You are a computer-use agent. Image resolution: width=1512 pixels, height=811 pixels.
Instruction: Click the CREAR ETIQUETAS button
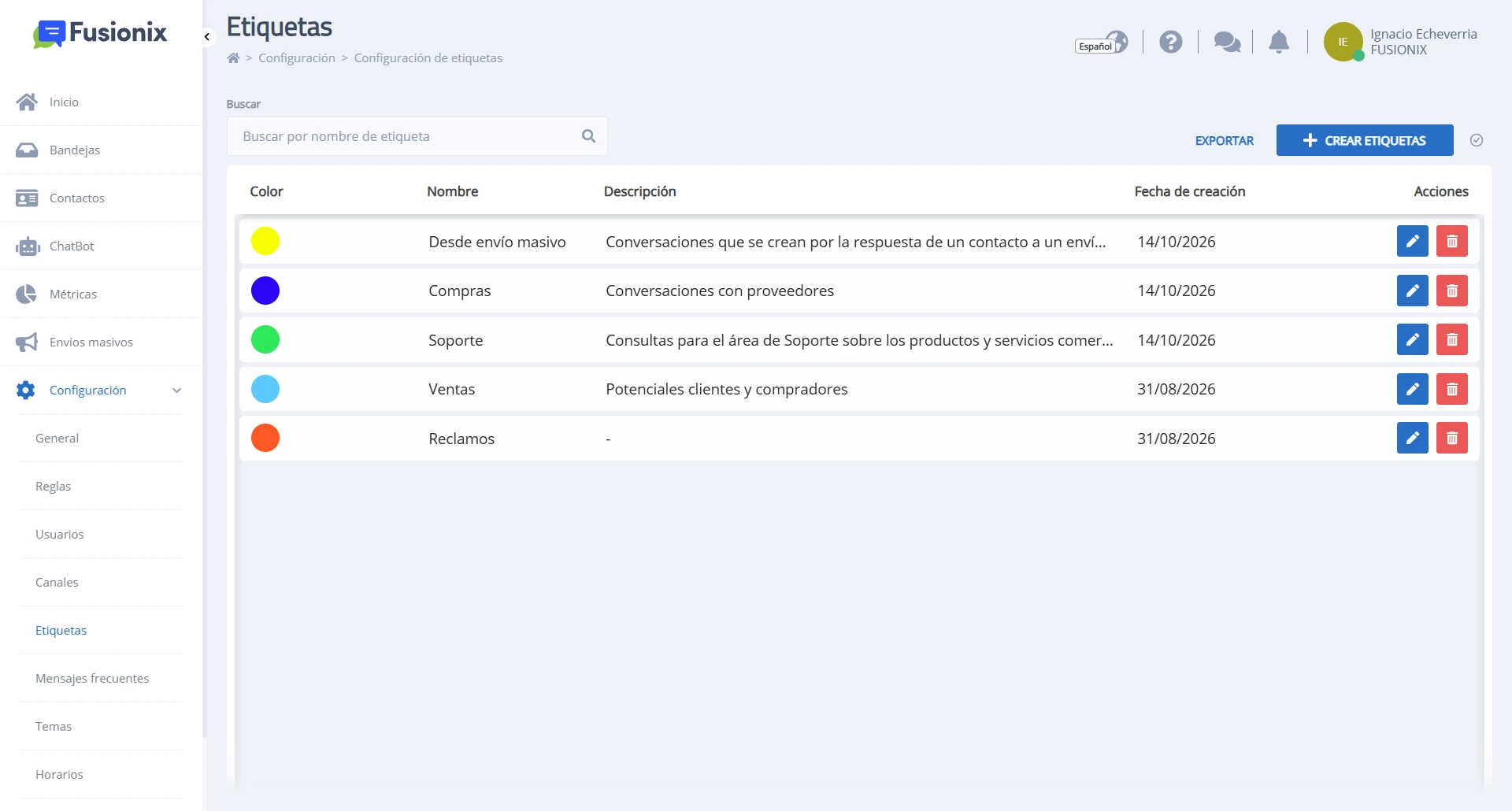point(1364,140)
